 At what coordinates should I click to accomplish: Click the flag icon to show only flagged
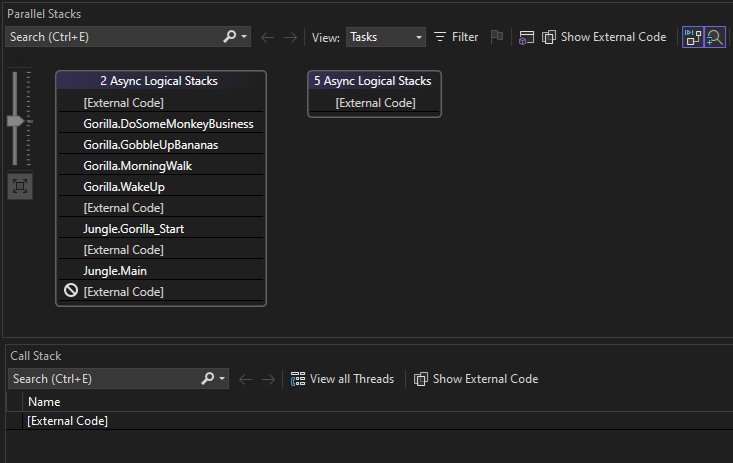coord(497,37)
